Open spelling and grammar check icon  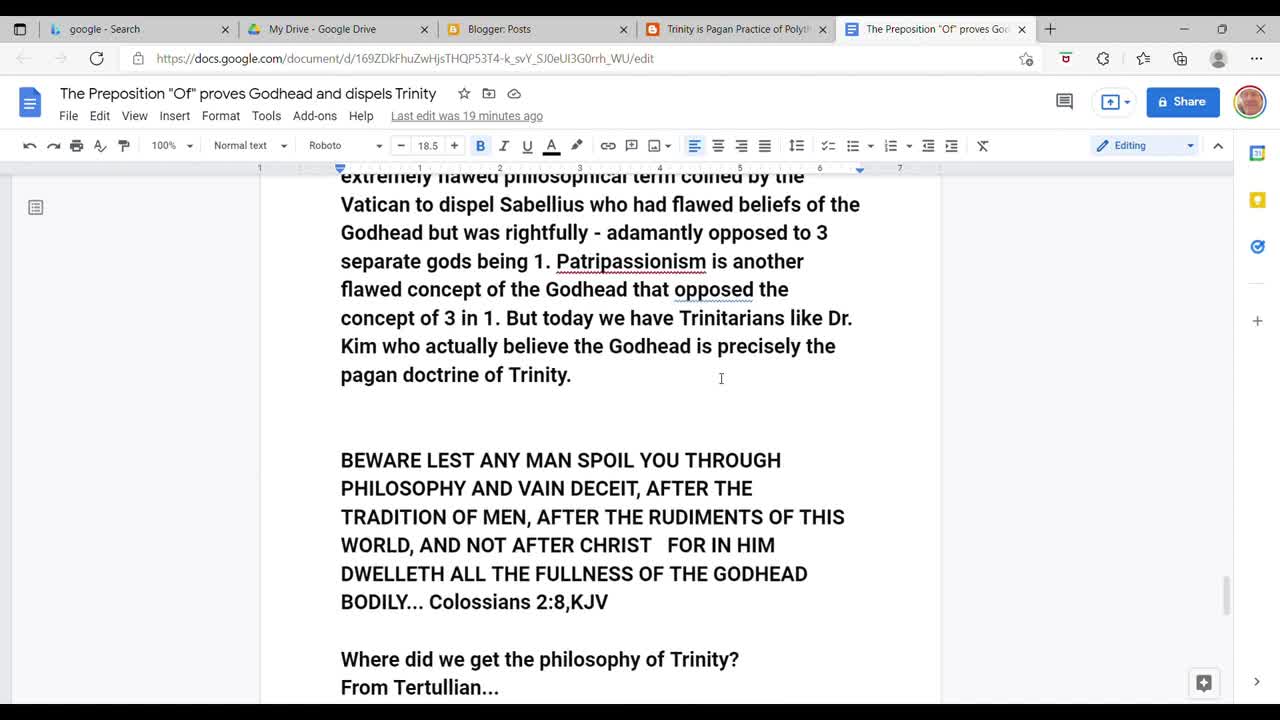point(100,146)
